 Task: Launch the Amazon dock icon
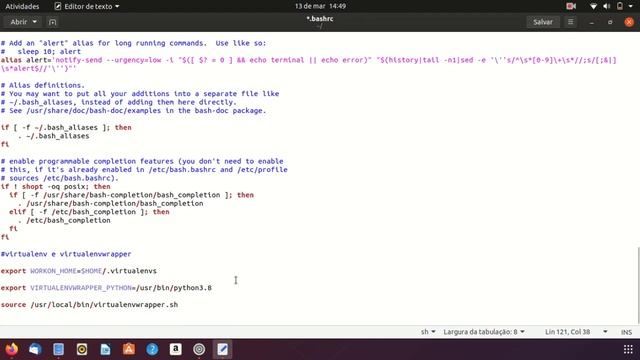point(176,349)
